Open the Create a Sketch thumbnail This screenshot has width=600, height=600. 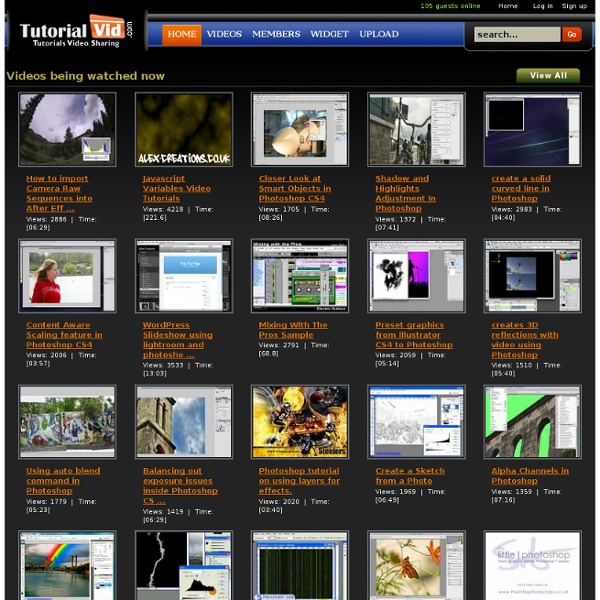(416, 422)
